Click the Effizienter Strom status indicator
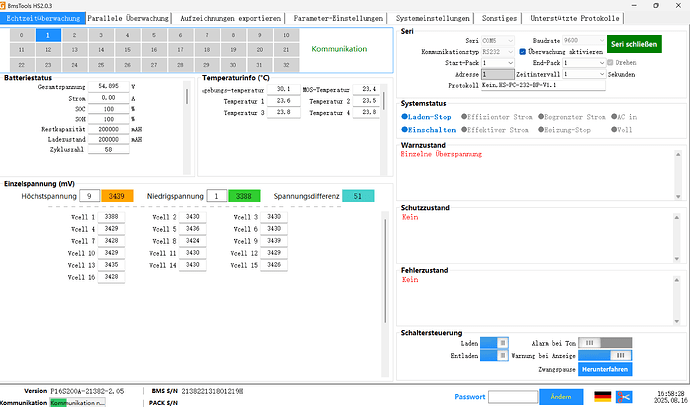 (497, 117)
